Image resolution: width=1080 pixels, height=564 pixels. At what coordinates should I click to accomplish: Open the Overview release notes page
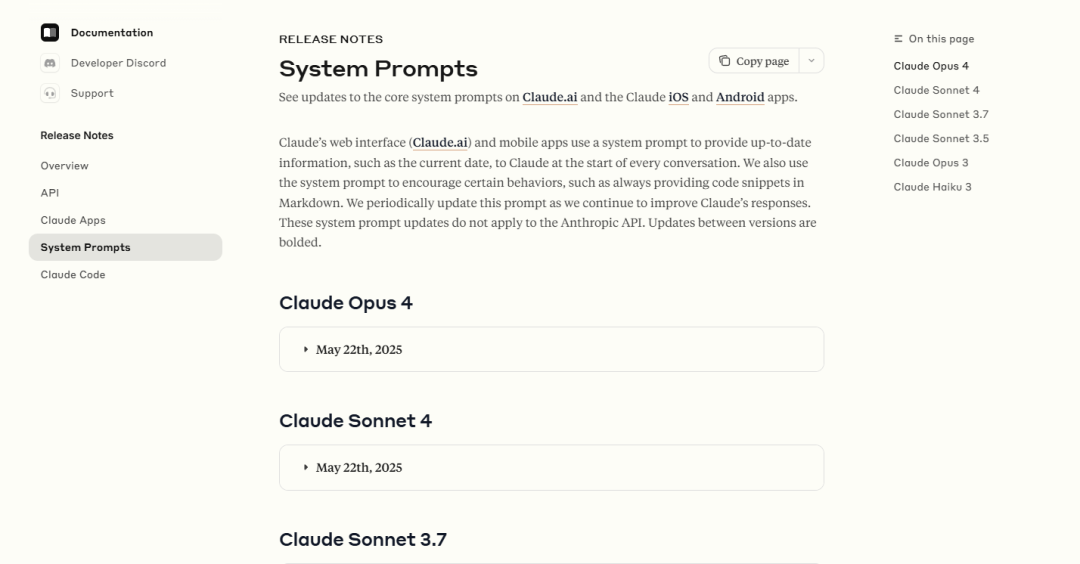(x=64, y=166)
